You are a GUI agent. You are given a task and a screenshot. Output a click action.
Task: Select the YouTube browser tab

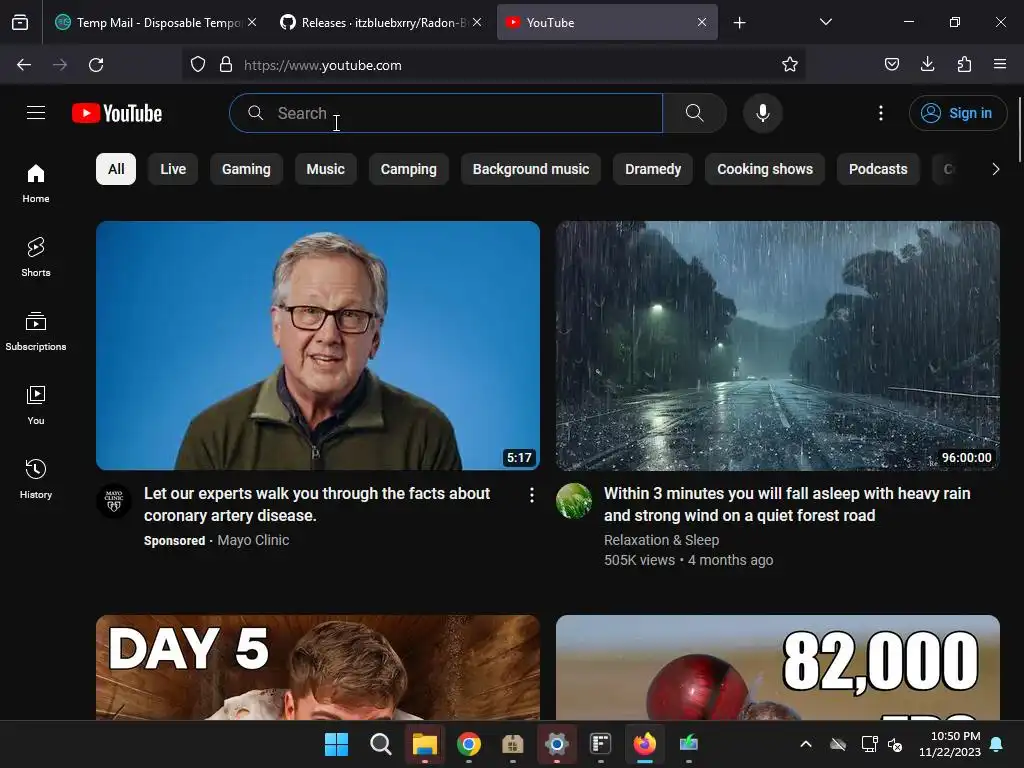pos(607,23)
